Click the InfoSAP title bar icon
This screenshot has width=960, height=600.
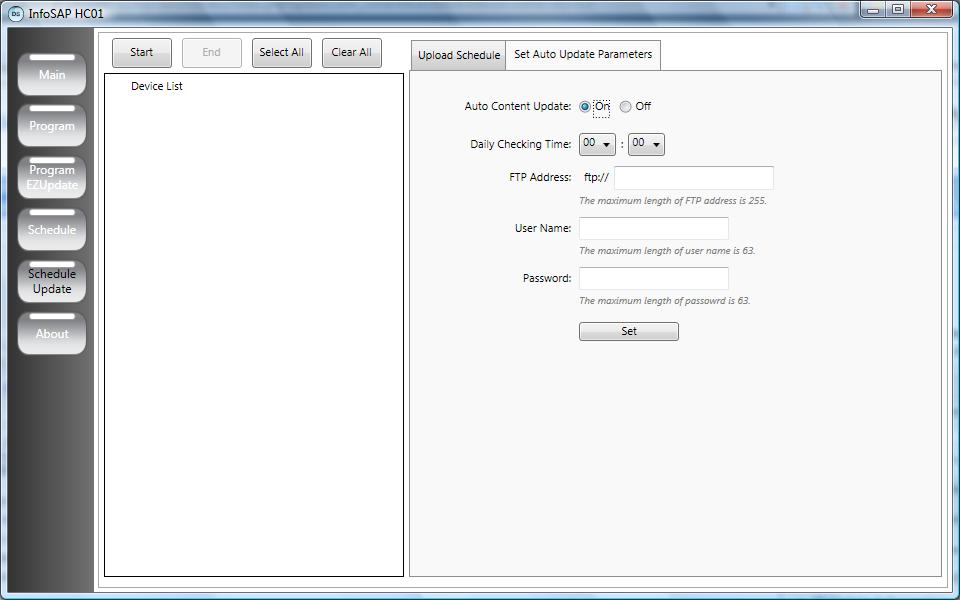pos(16,13)
